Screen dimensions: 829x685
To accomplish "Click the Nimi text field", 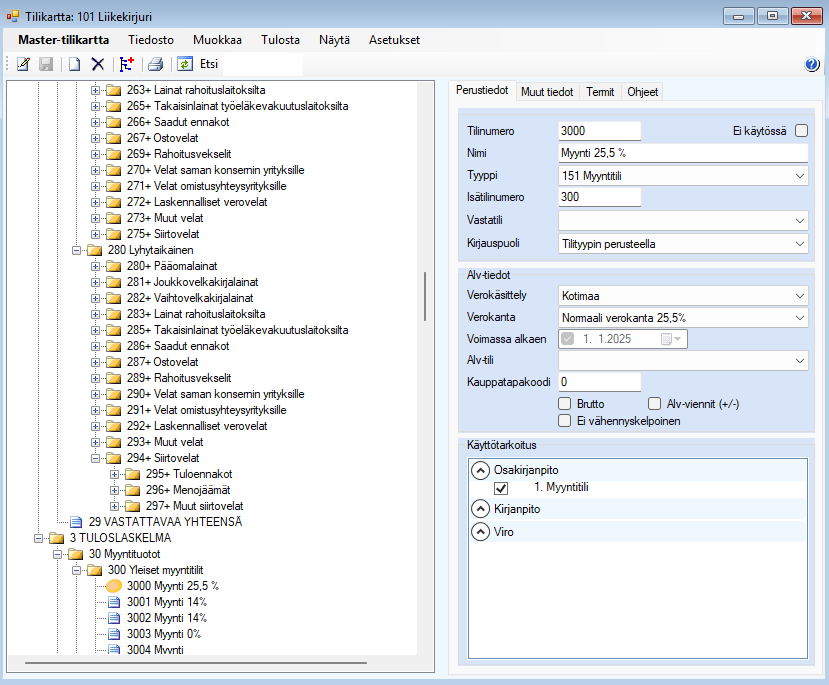I will (x=682, y=153).
